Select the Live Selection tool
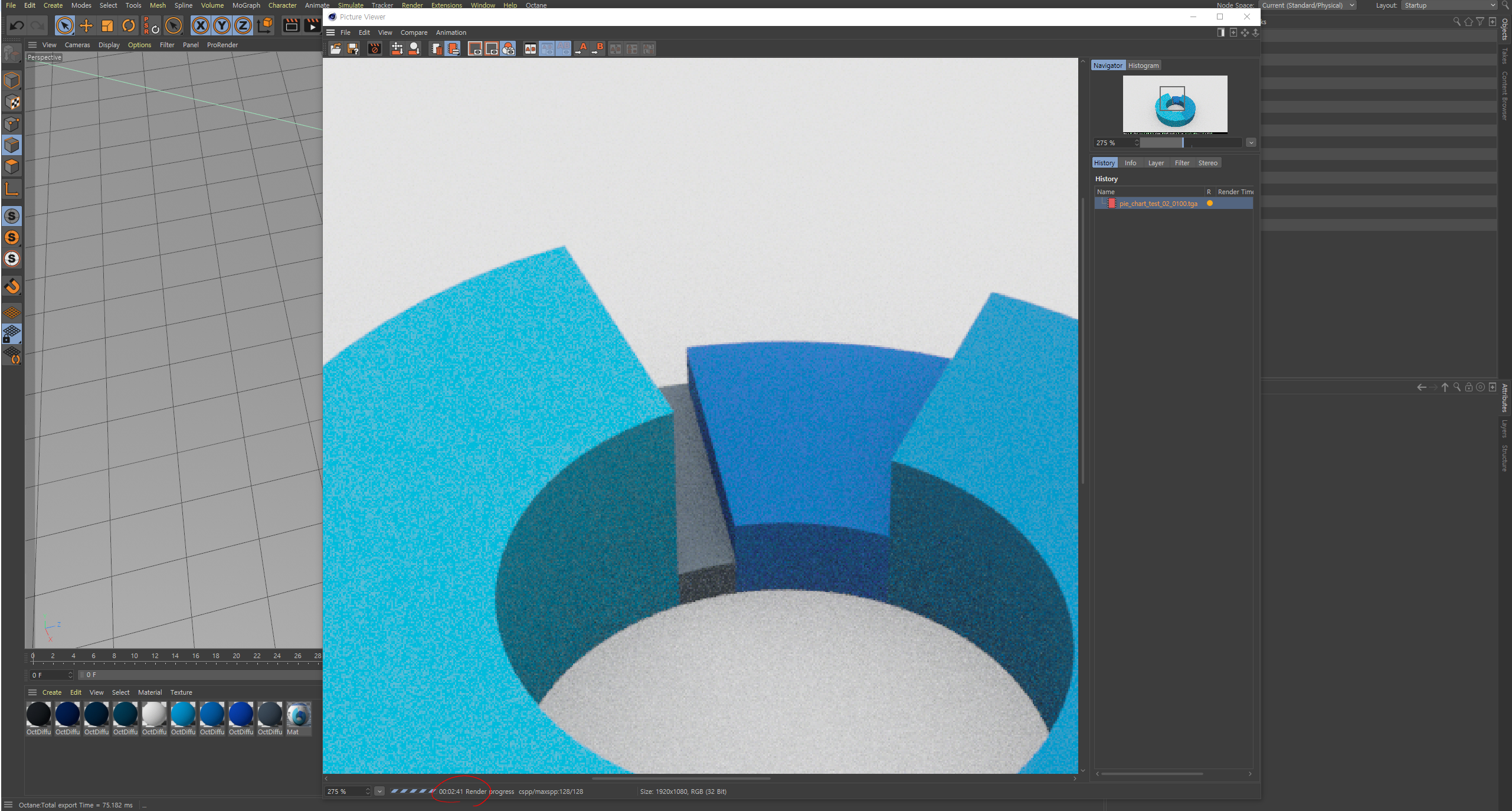The width and height of the screenshot is (1512, 811). (x=65, y=25)
